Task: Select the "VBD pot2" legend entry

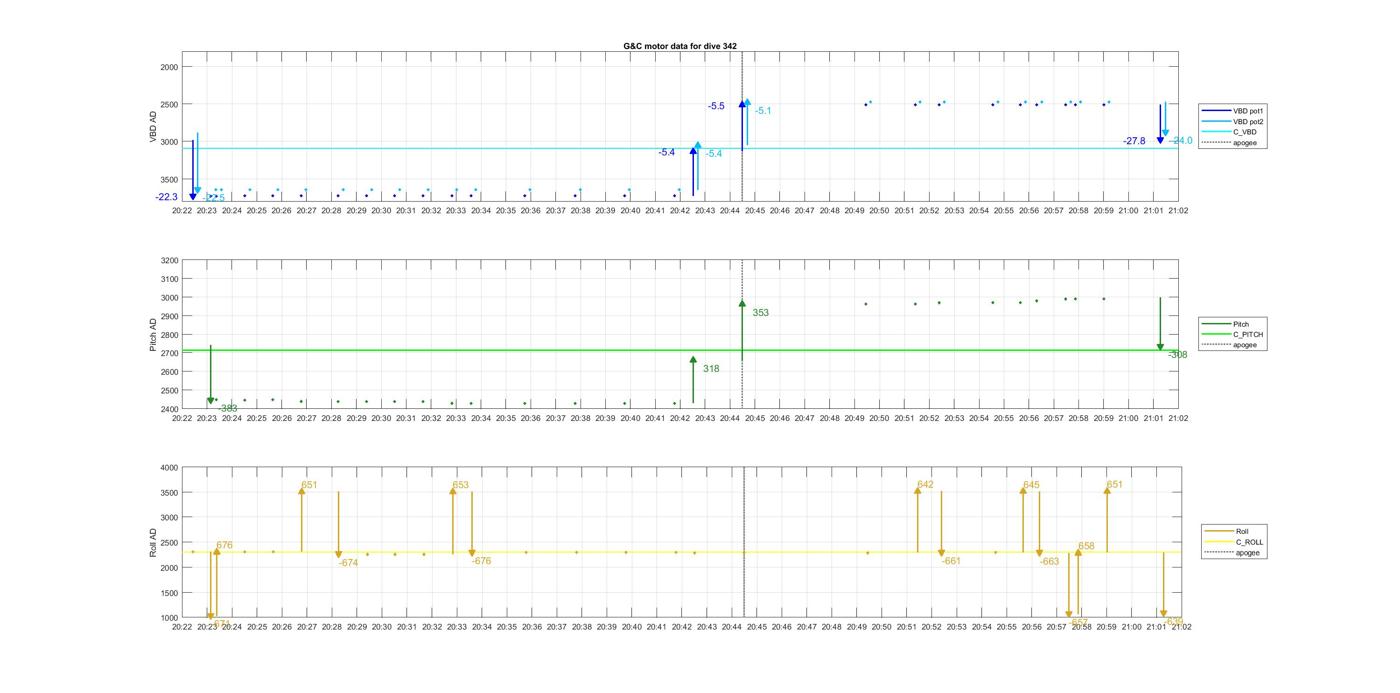Action: tap(1233, 122)
